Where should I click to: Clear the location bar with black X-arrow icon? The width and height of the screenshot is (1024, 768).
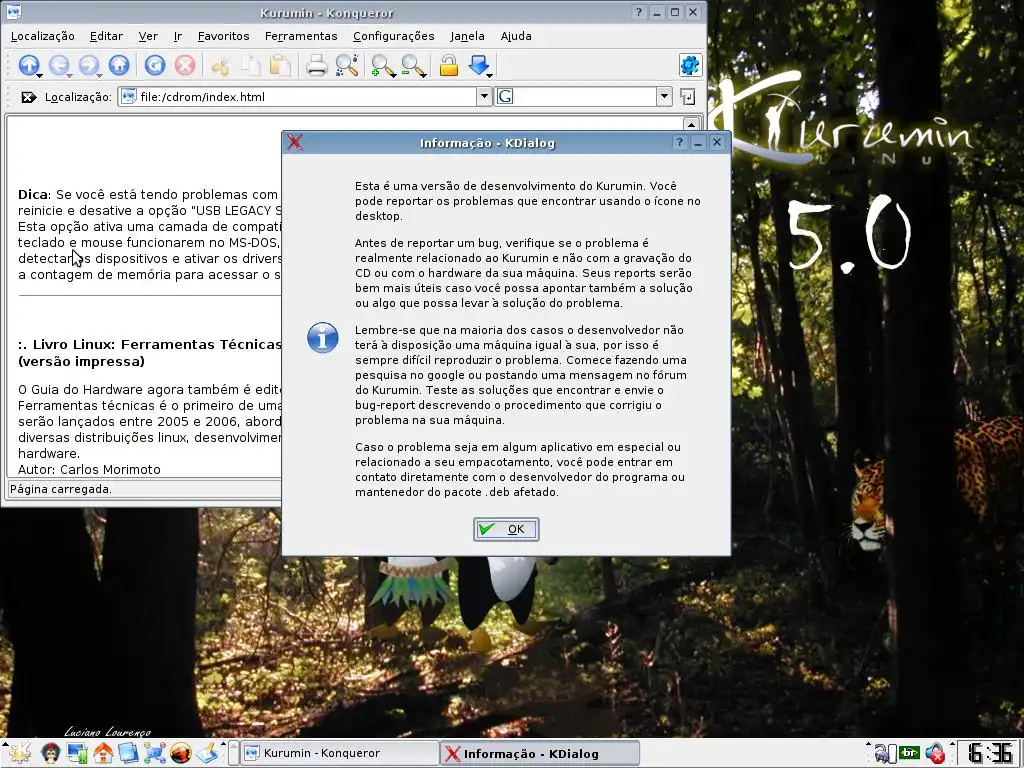tap(28, 97)
